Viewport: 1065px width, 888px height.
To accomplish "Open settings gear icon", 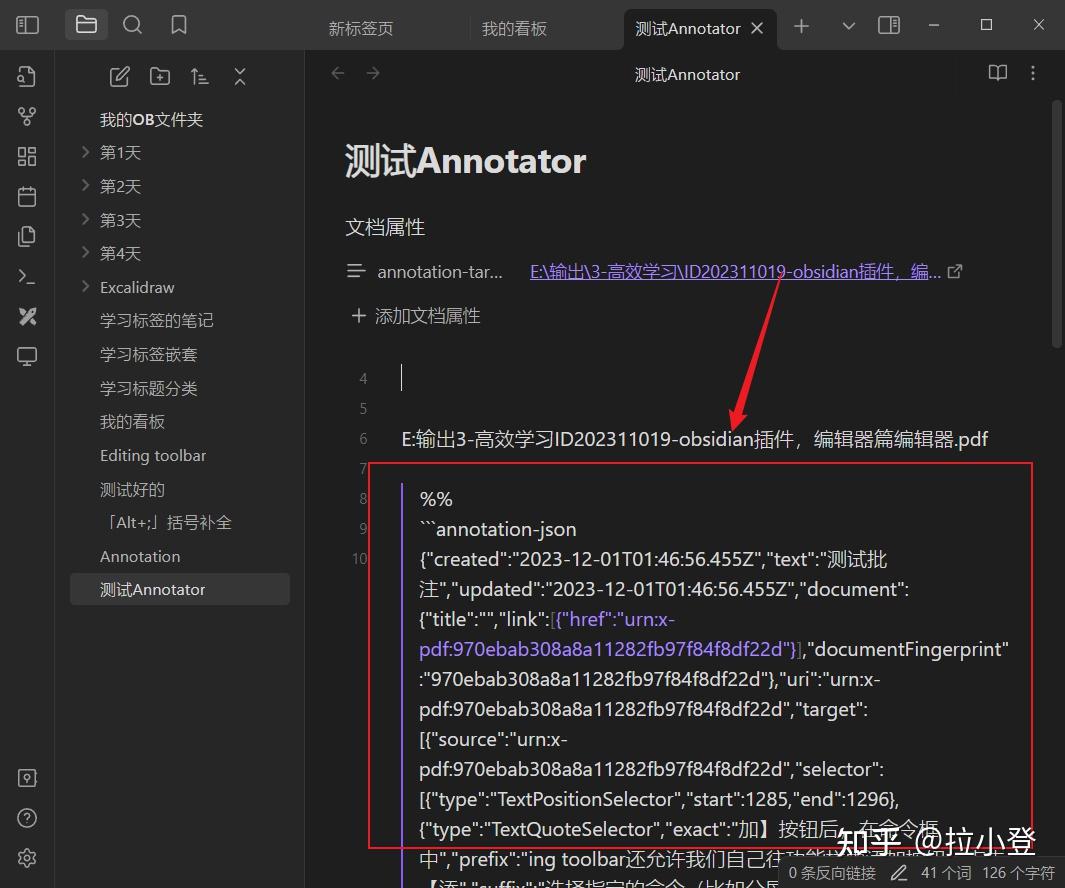I will tap(26, 858).
